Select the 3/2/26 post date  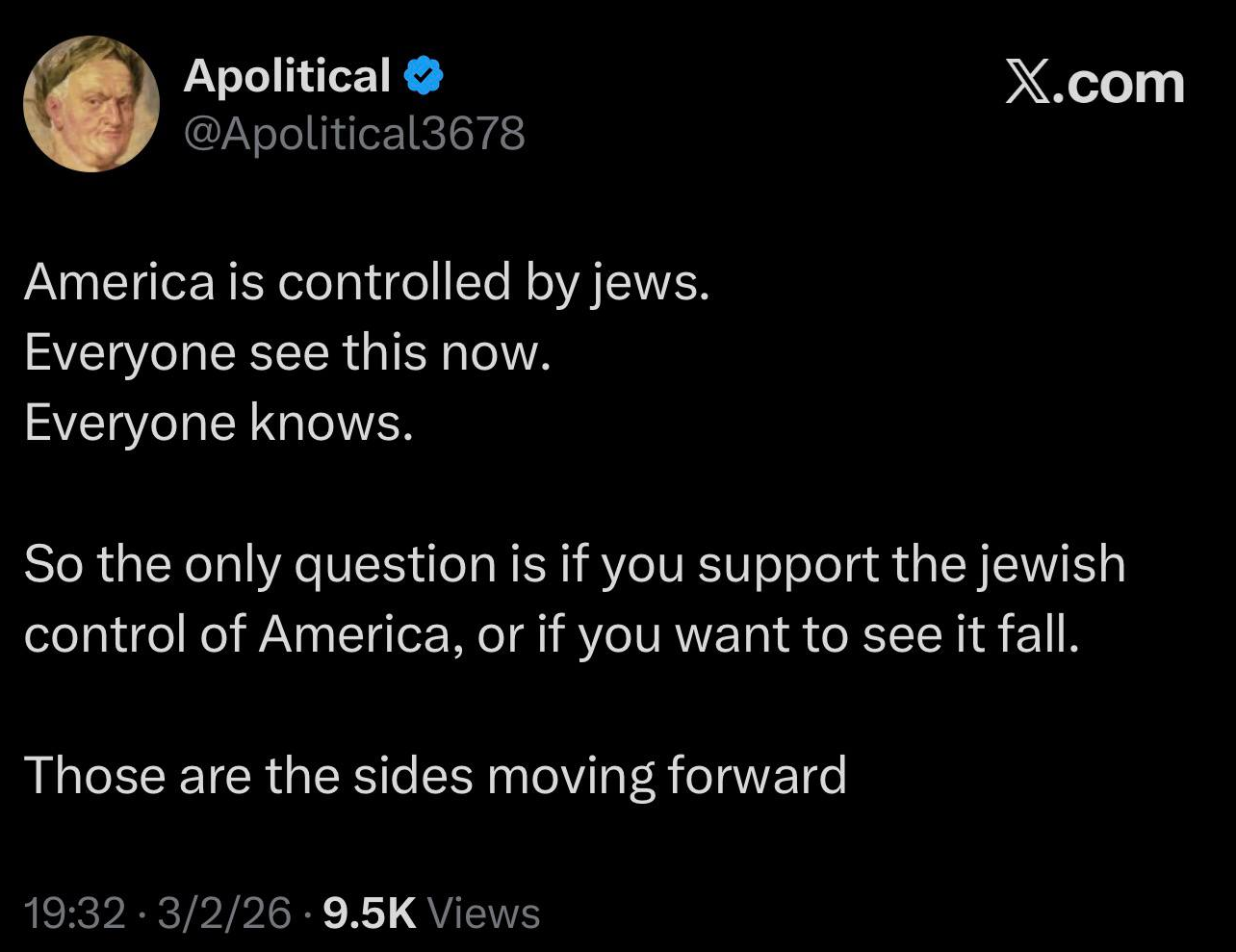click(x=223, y=913)
